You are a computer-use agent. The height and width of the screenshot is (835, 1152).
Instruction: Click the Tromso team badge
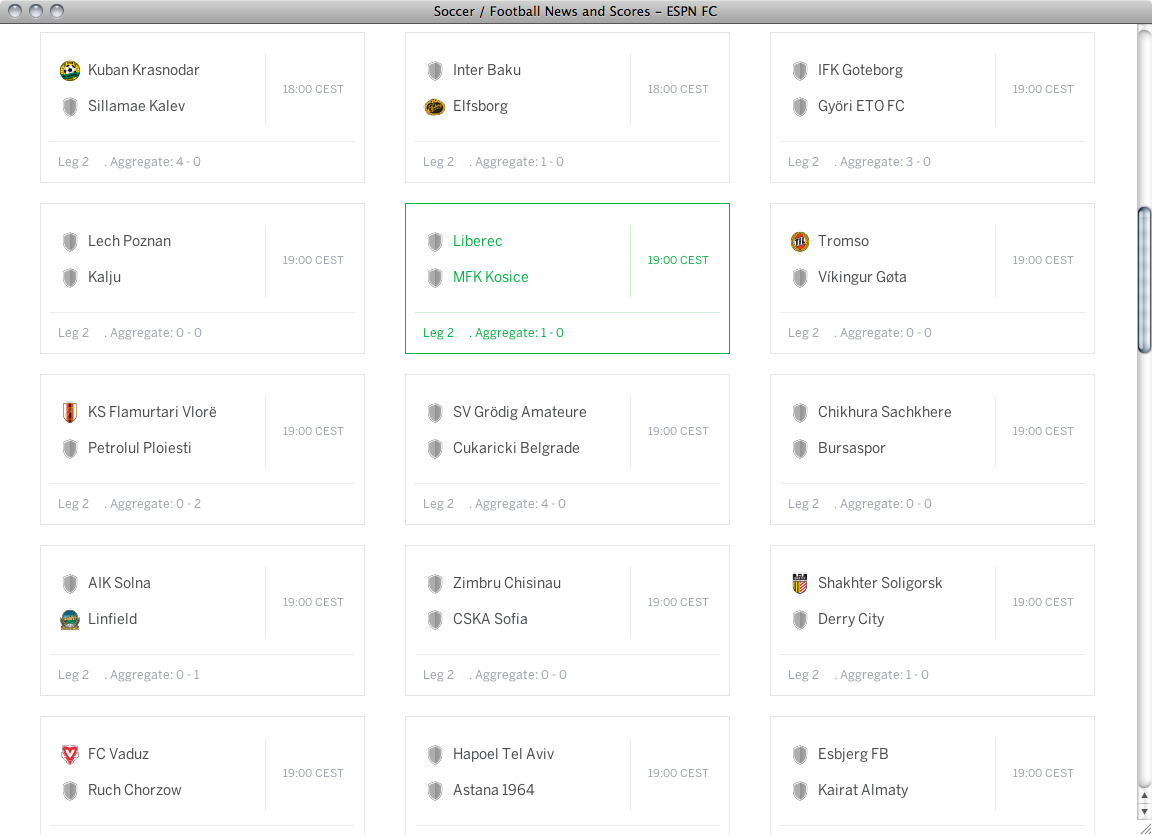pos(800,241)
